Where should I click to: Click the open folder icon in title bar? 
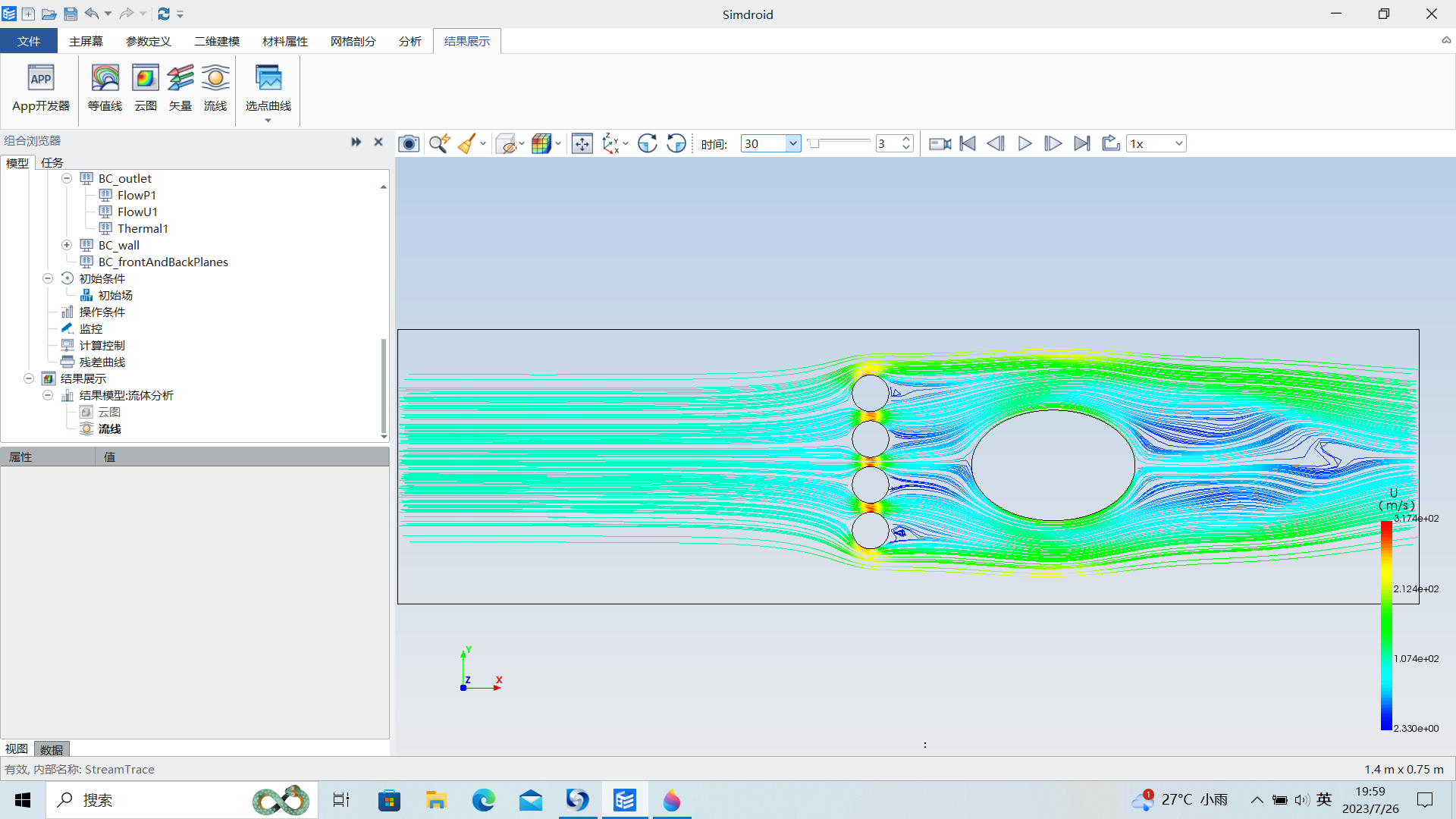49,14
